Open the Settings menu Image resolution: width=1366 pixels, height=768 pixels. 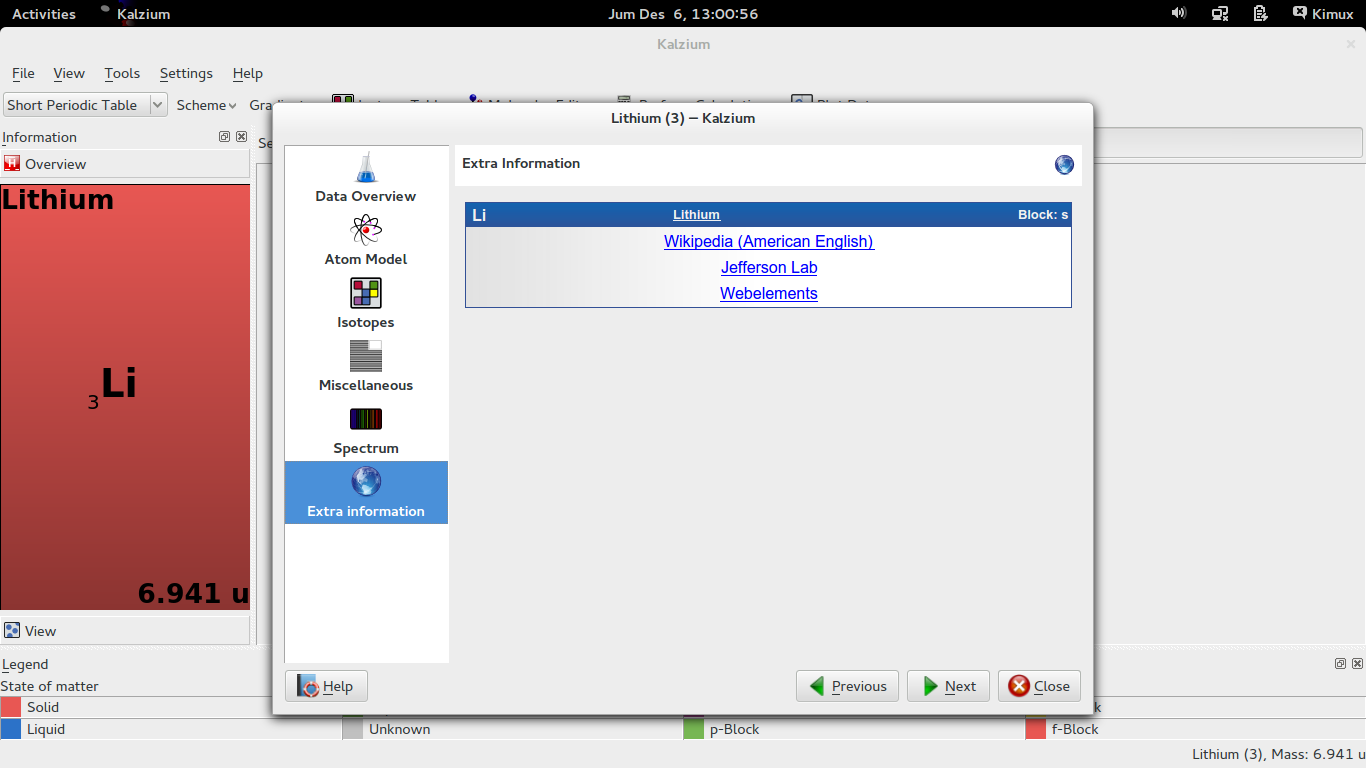point(186,73)
